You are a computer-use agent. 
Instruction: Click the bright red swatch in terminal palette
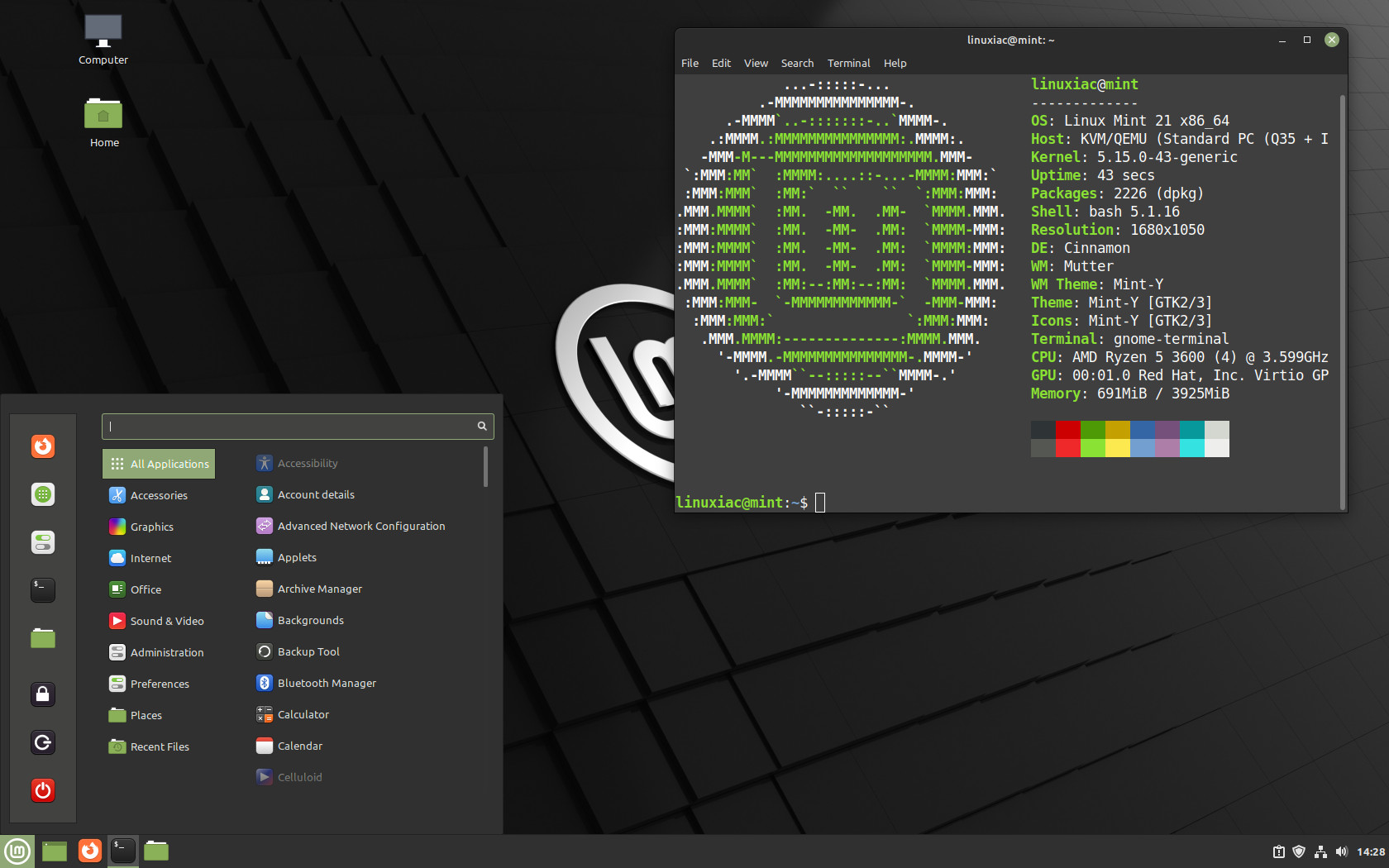(1068, 447)
